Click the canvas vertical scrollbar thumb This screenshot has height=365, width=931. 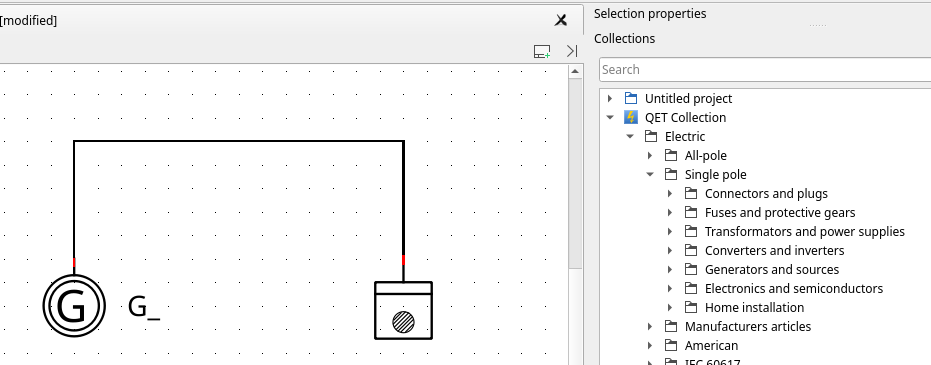coord(575,172)
